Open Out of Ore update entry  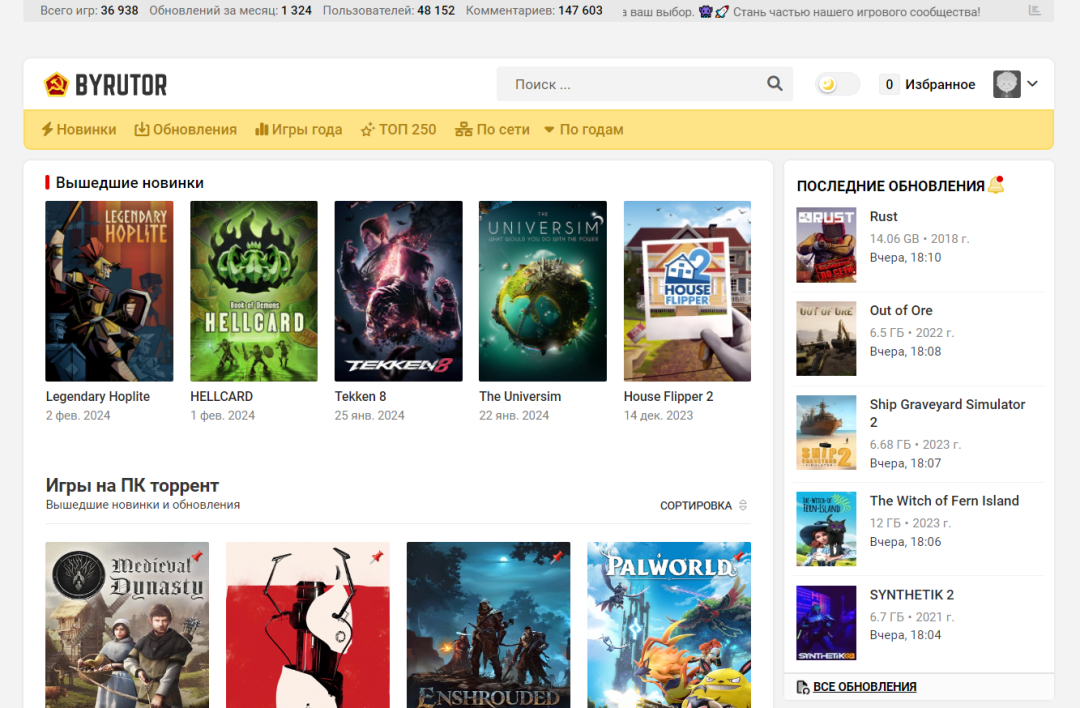pos(900,311)
